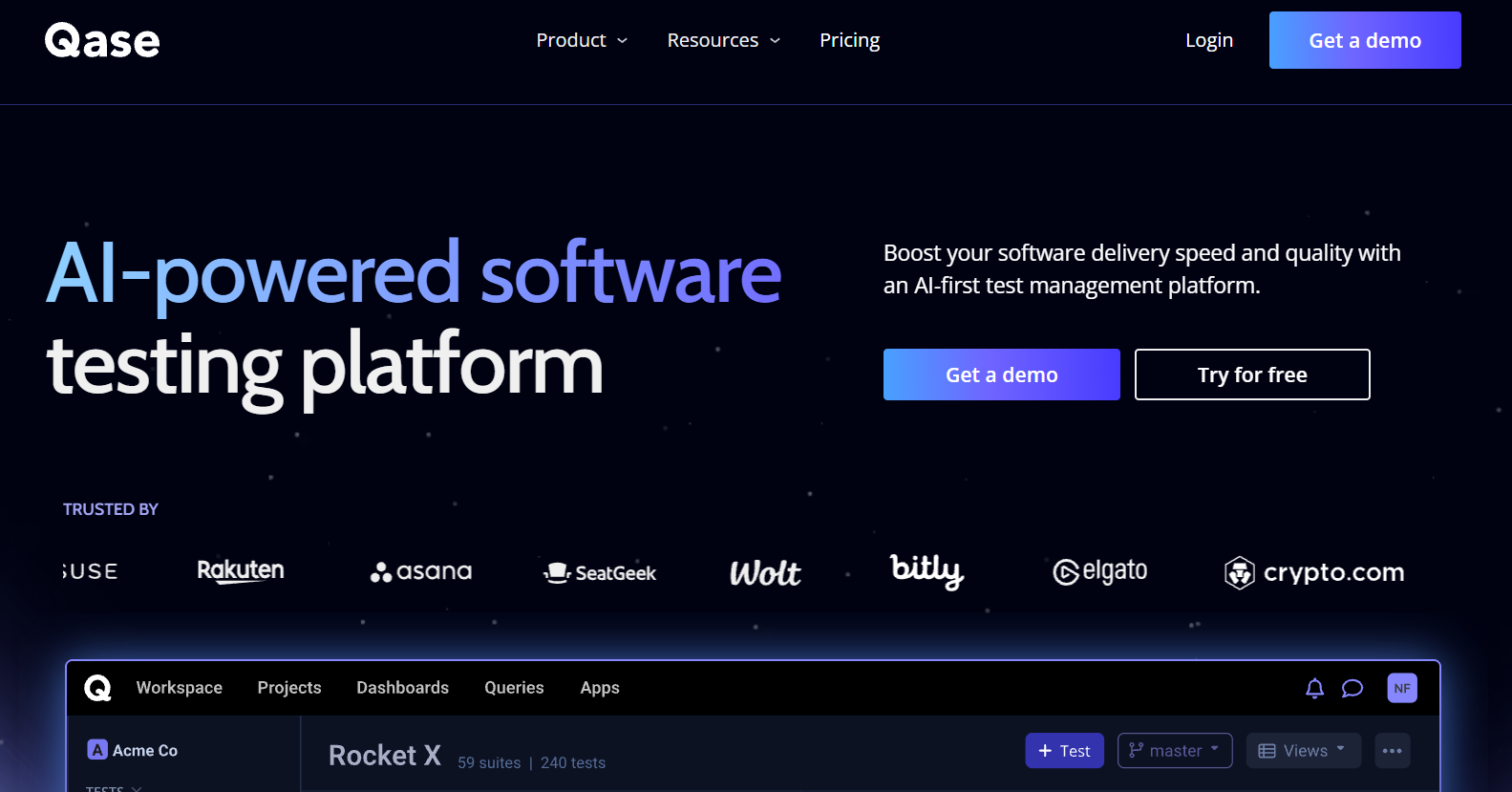Click the Elgato logo
1512x792 pixels.
(x=1099, y=571)
